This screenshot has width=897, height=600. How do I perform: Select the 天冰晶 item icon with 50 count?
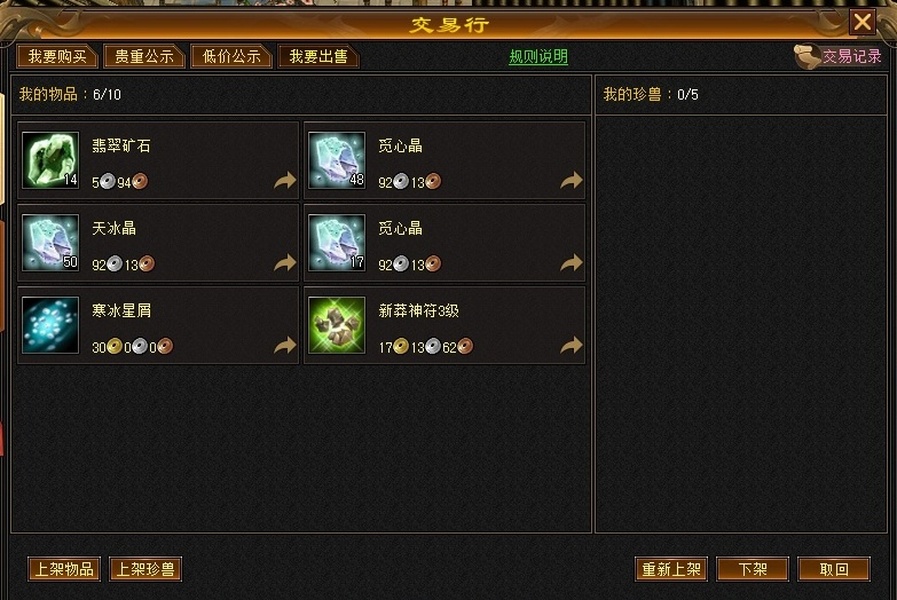pyautogui.click(x=50, y=243)
